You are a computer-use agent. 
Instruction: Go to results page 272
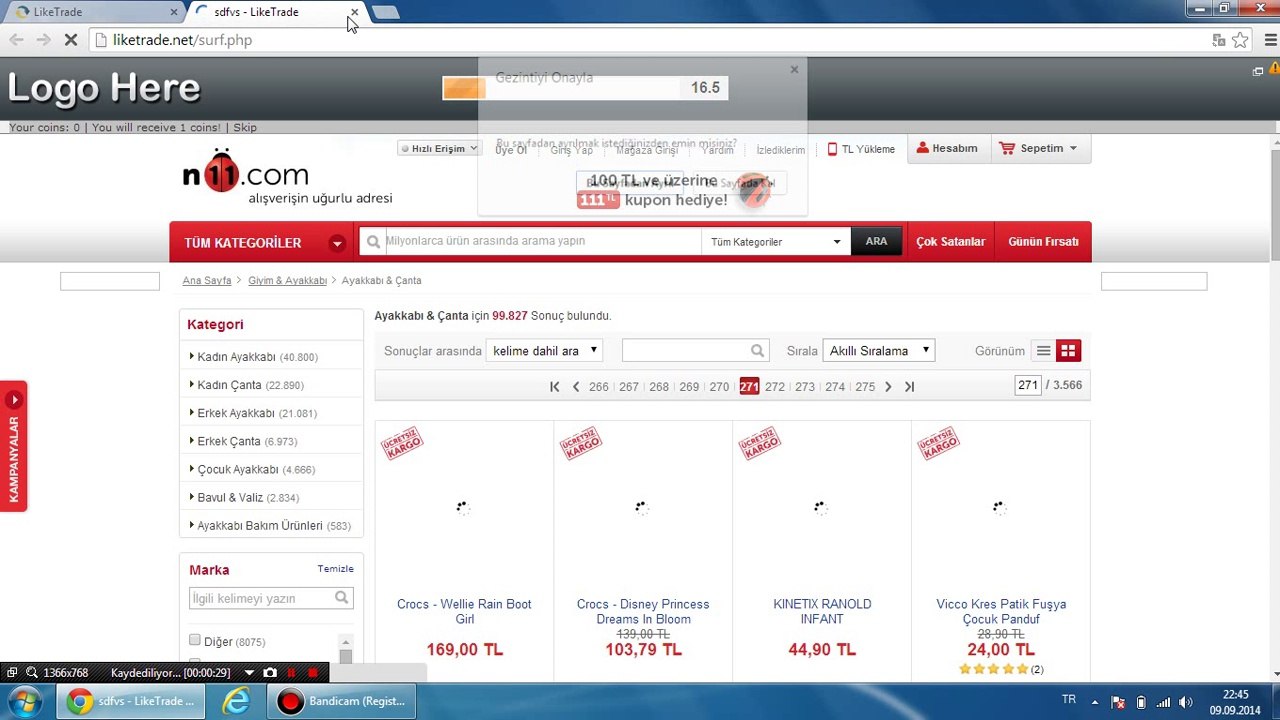[x=775, y=387]
